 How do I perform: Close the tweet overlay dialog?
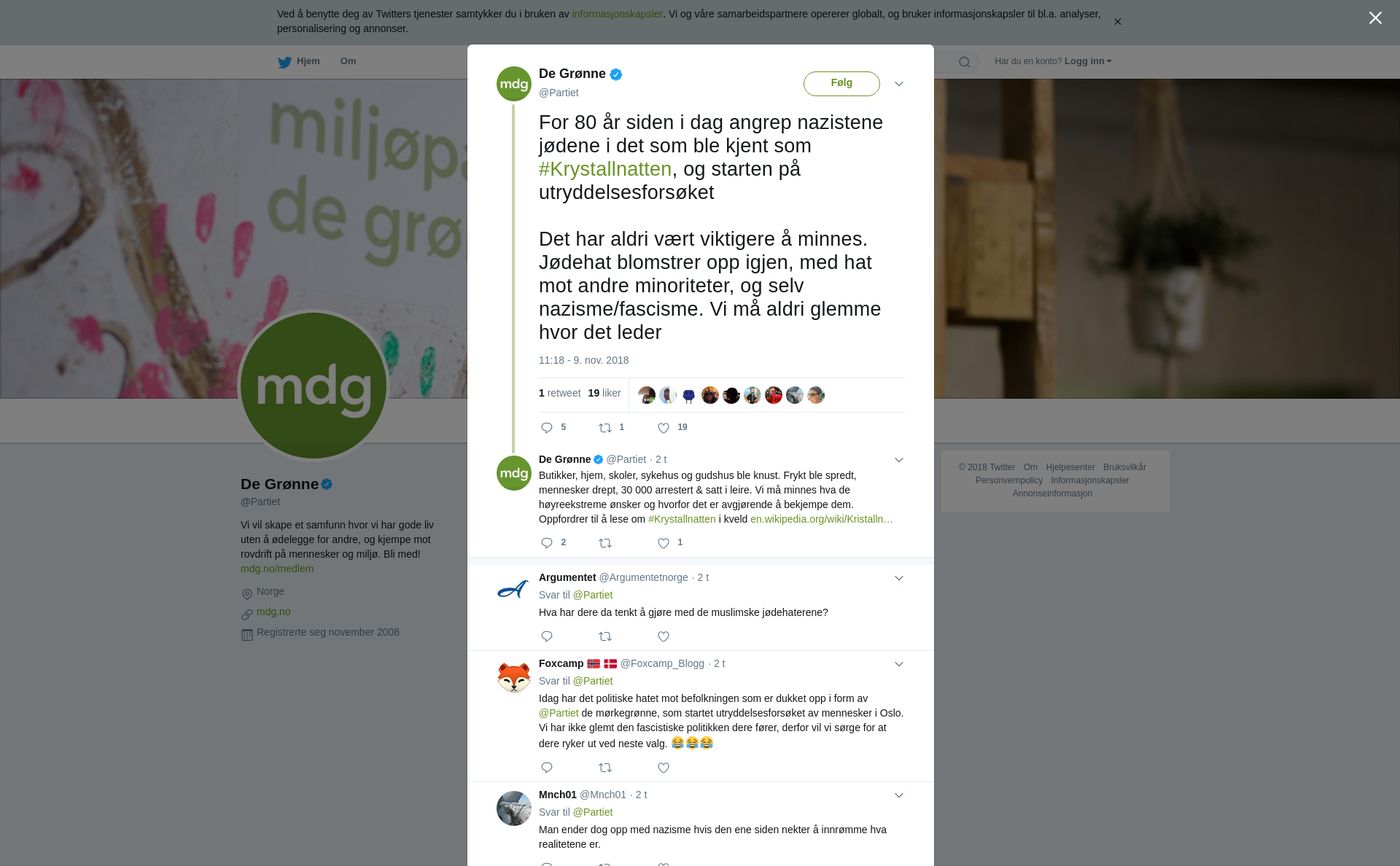pos(1375,18)
